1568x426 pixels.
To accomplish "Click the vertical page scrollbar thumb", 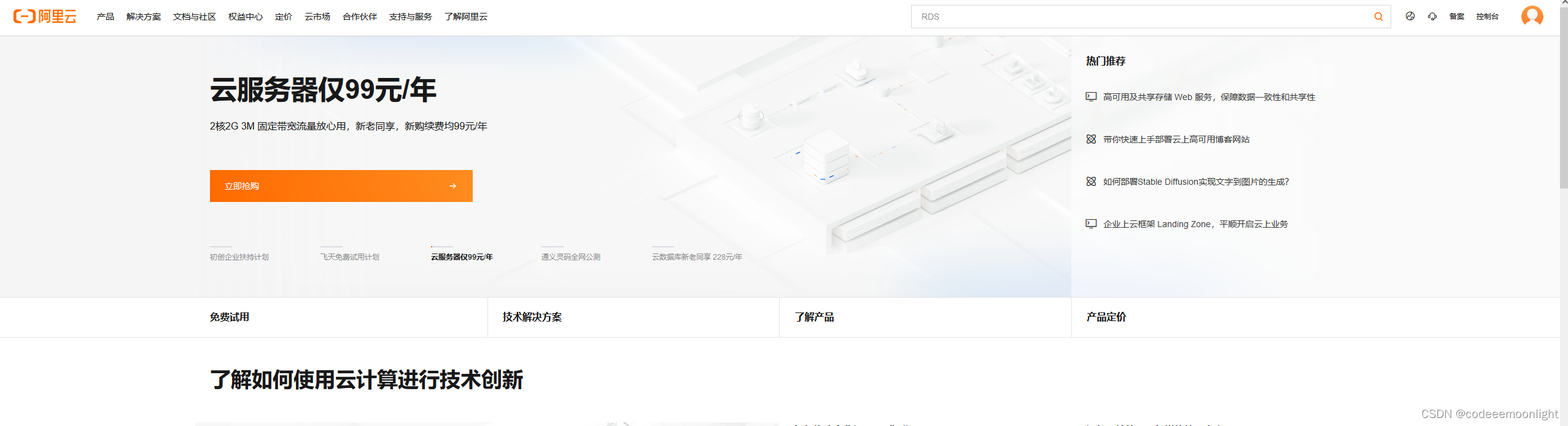I will point(1564,98).
